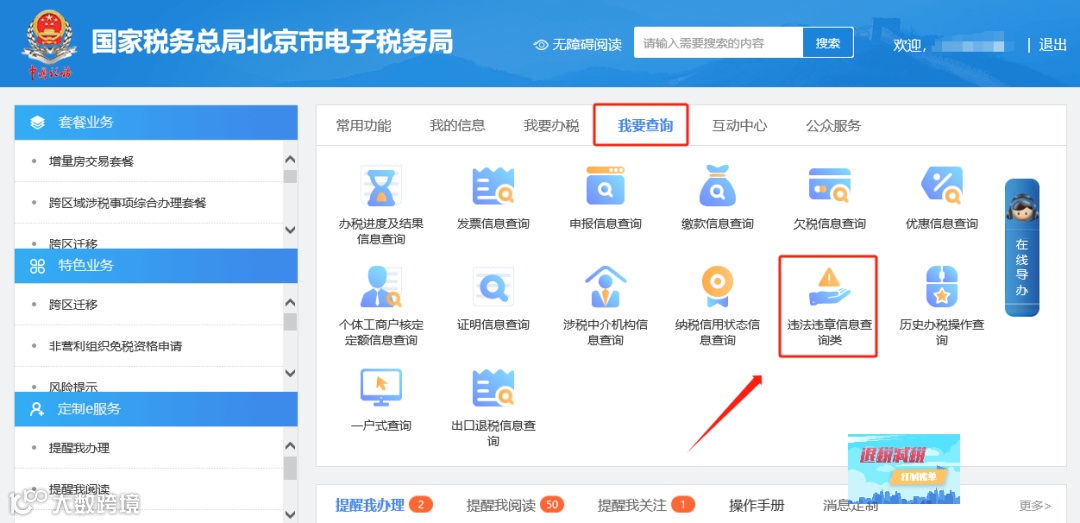1080x523 pixels.
Task: Open 违法违章信息查询类 warning icon
Action: point(829,287)
